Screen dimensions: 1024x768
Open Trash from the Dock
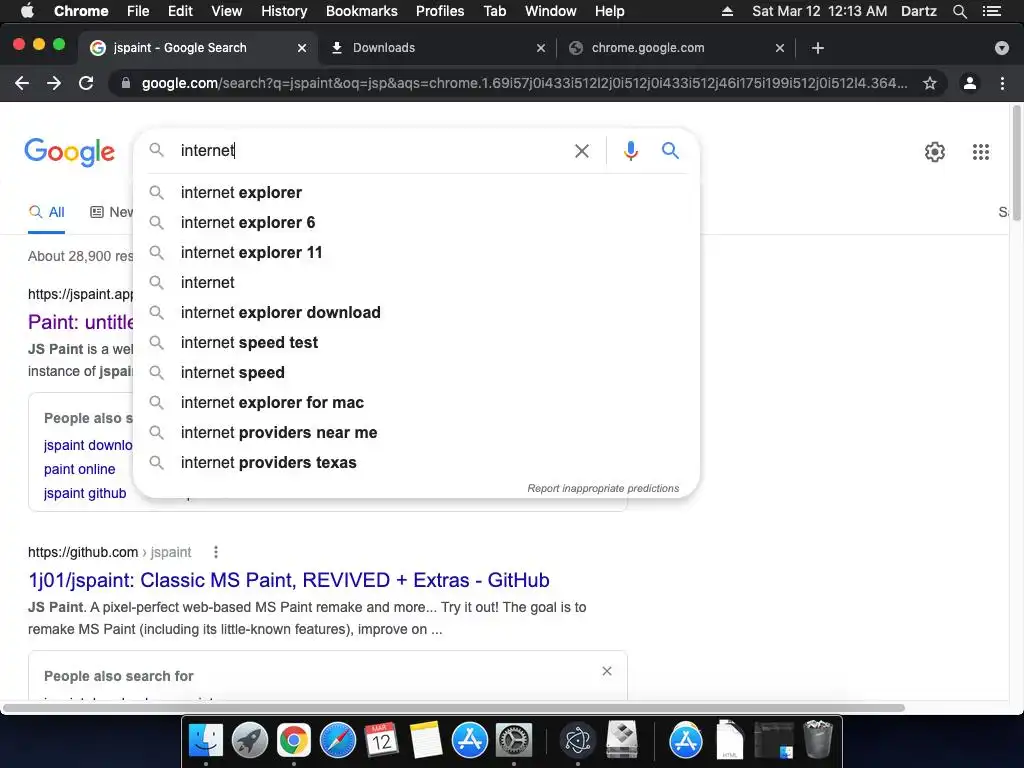coord(818,739)
